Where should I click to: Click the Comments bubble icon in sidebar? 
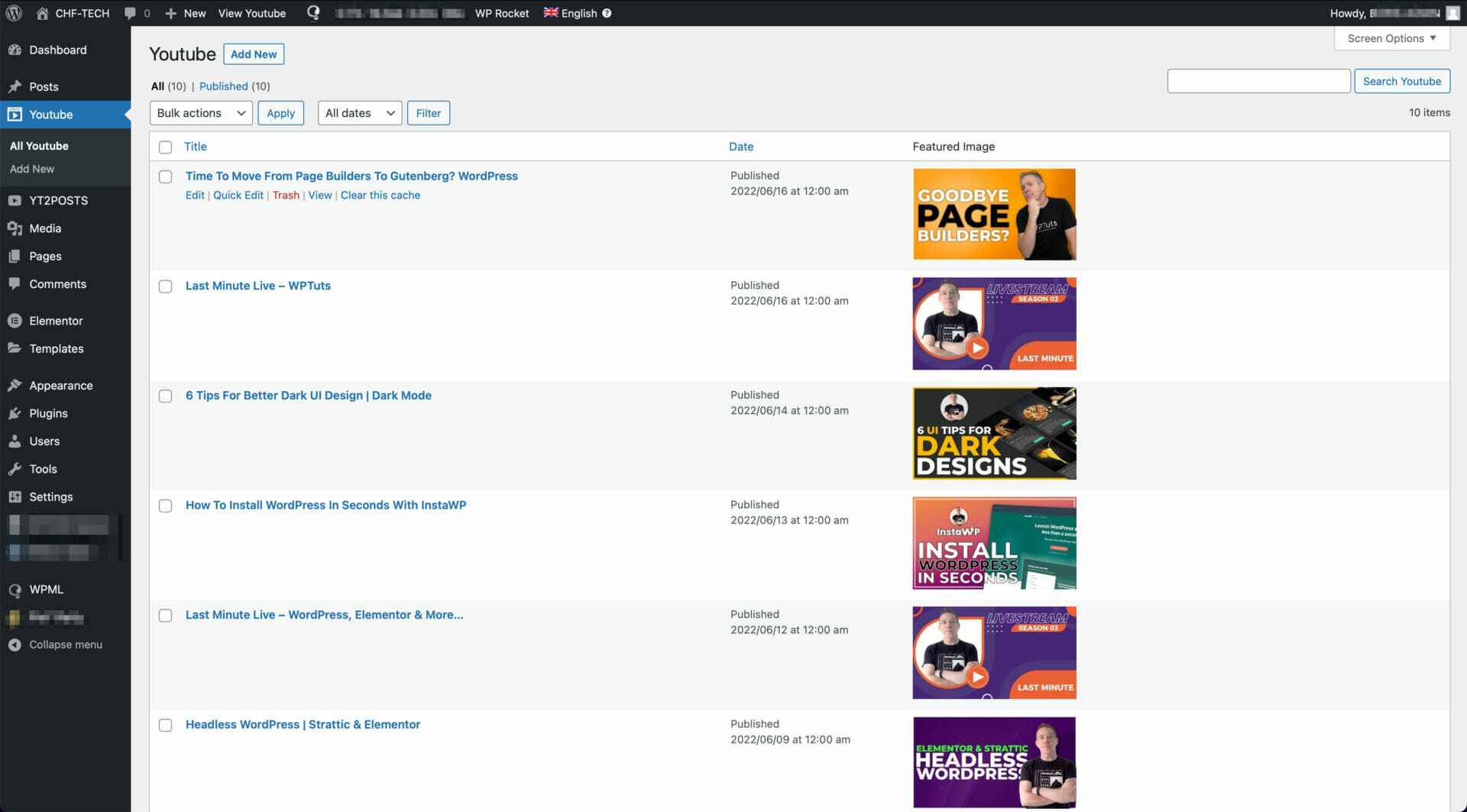click(15, 283)
